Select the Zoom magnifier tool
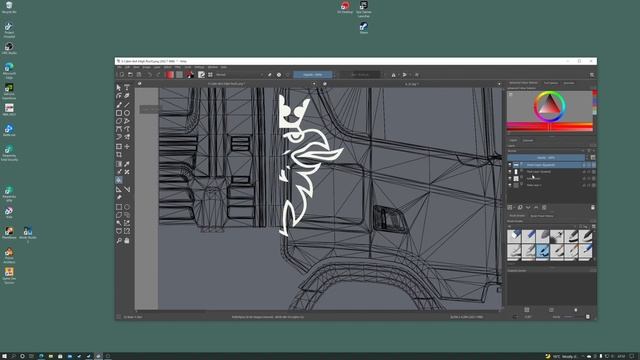640x360 pixels. coord(119,240)
